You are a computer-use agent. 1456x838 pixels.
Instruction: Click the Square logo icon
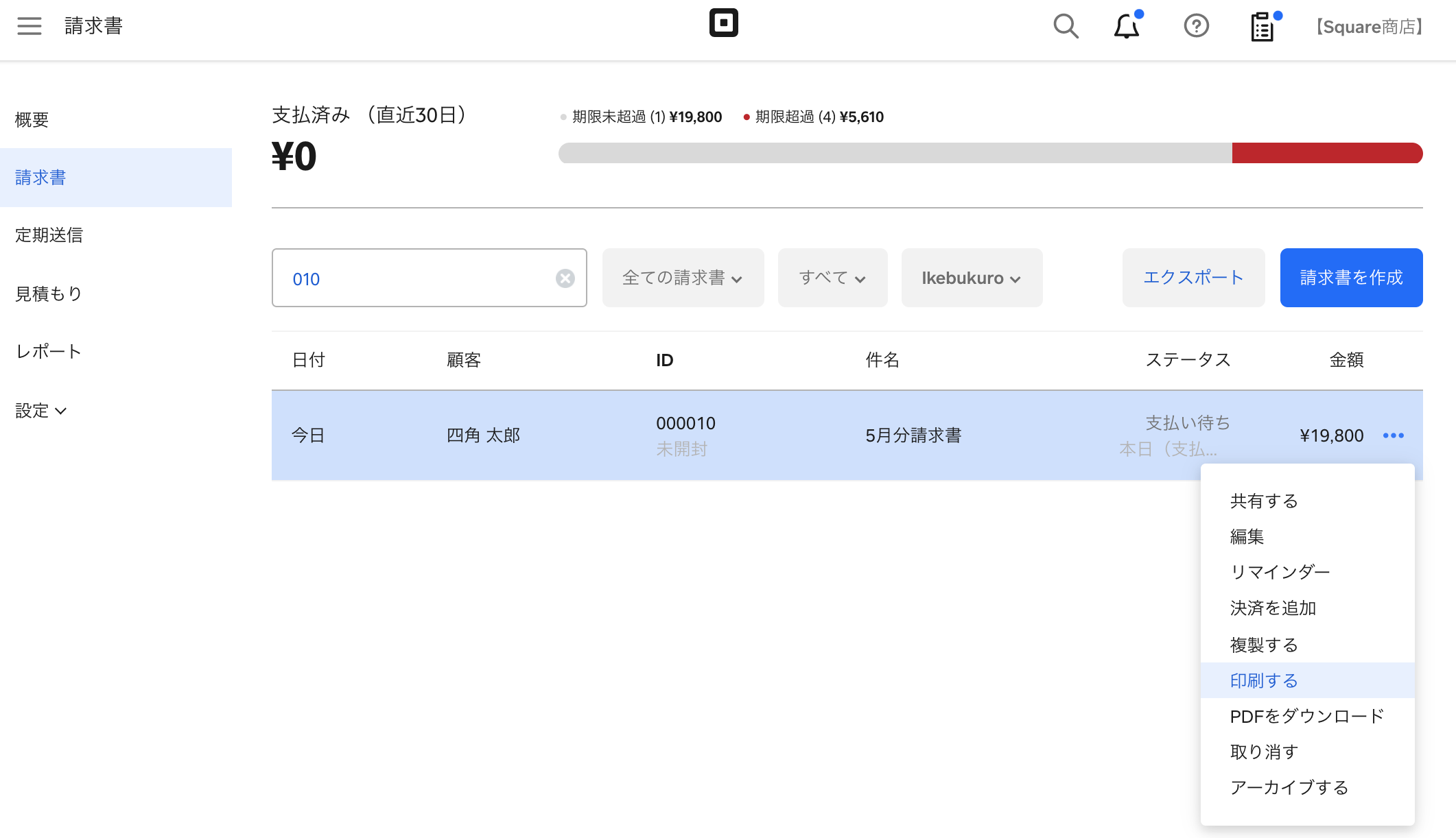[723, 23]
